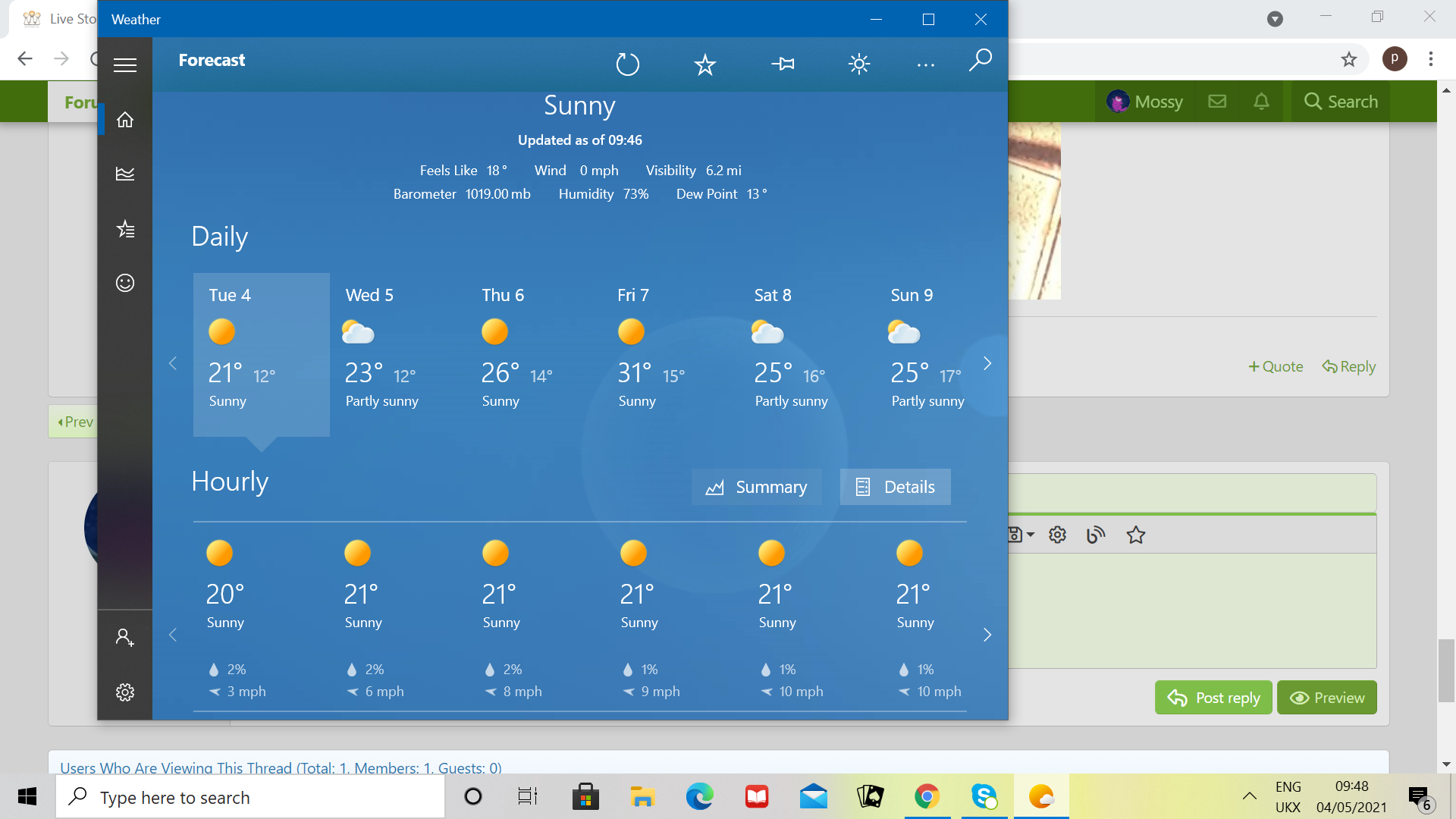Open the clock showing 09:48 in taskbar
Screen dimensions: 1456x819
[x=1351, y=796]
